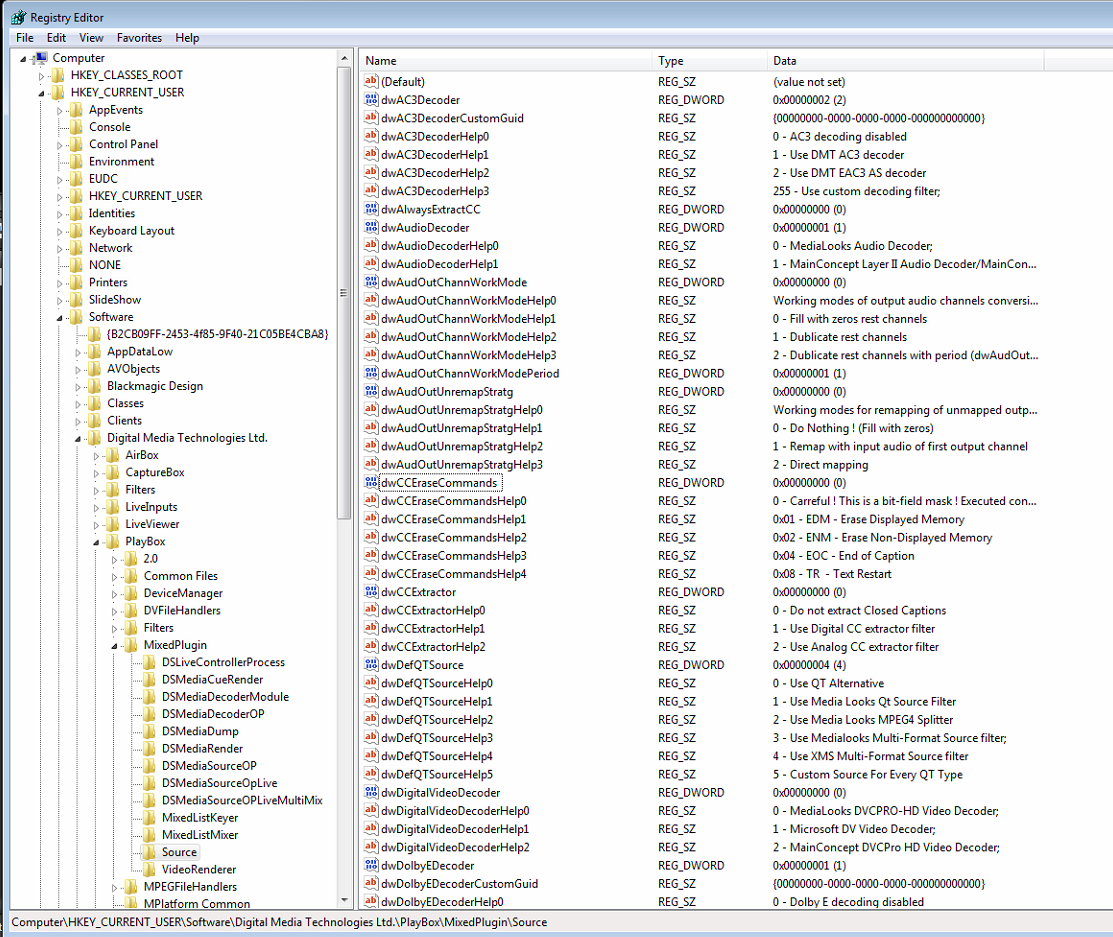Click the HKEY_CLASSES_ROOT folder icon

point(59,75)
